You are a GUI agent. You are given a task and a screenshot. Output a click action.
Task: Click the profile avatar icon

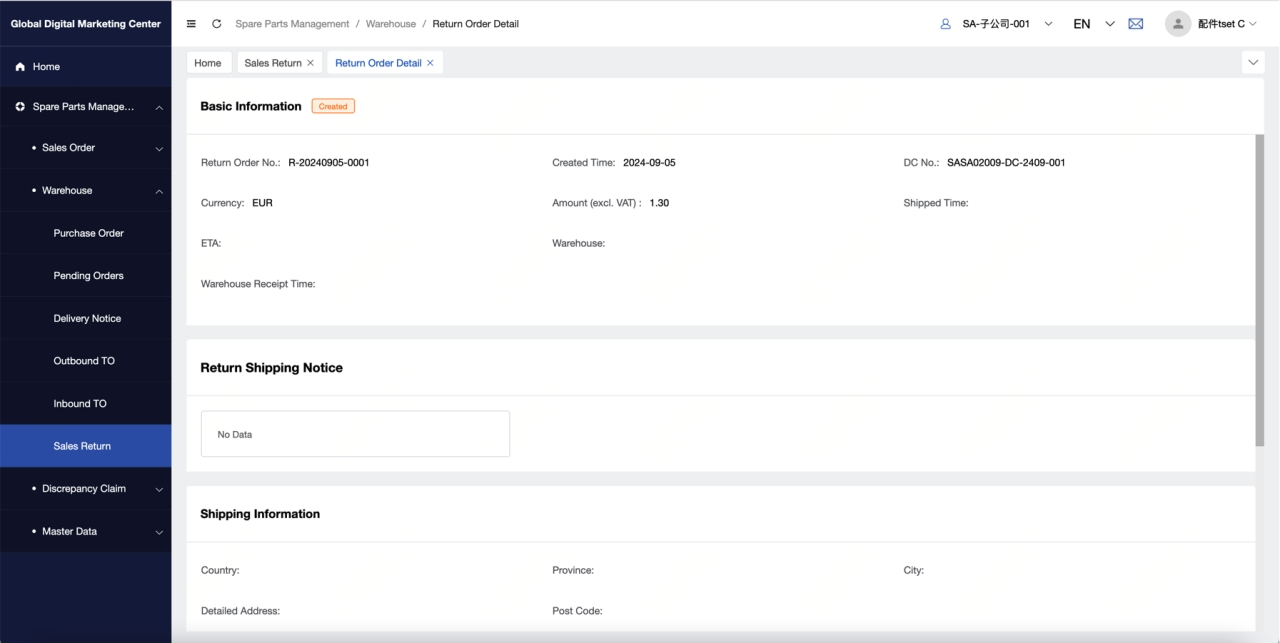click(x=1178, y=24)
